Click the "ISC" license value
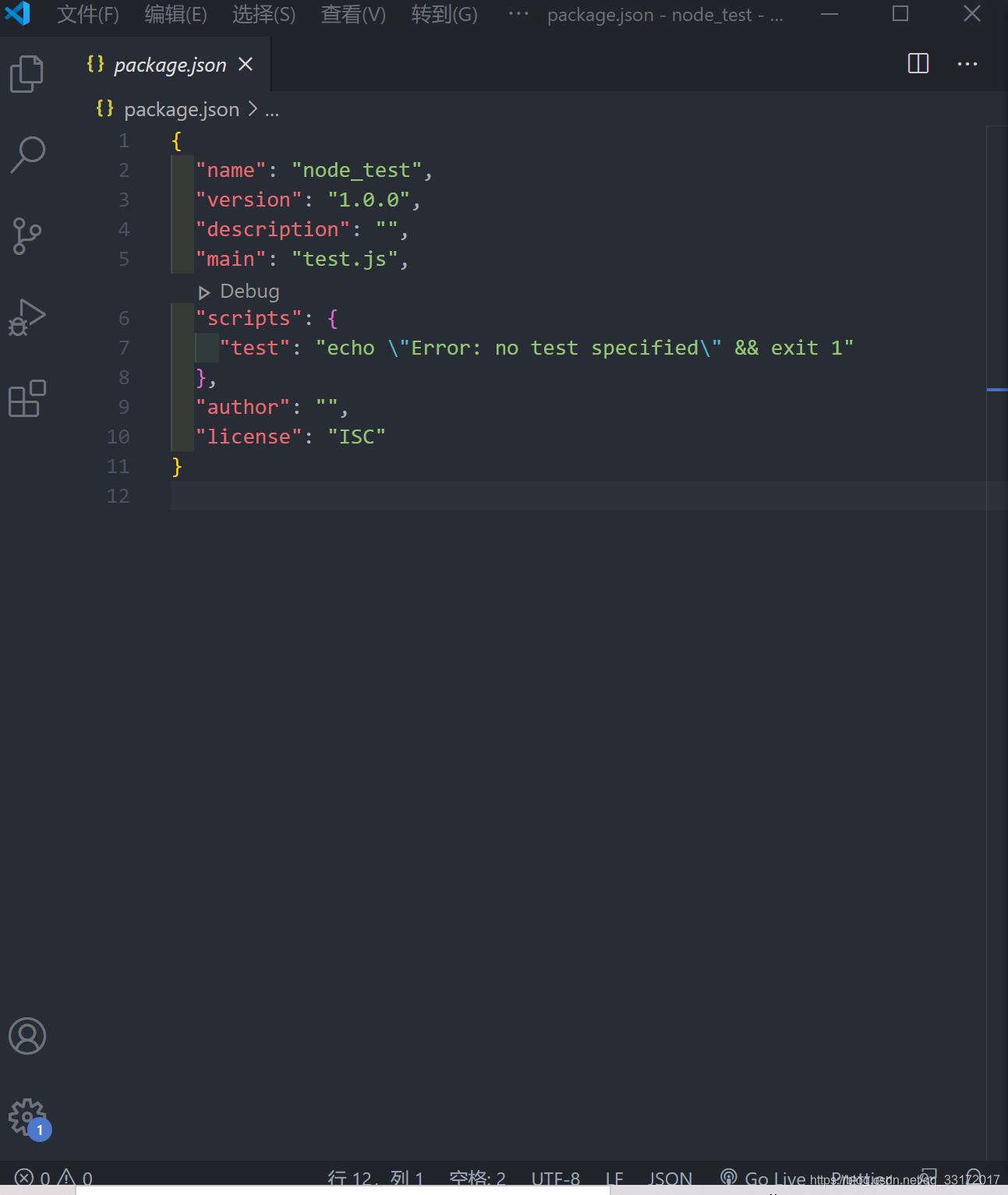The width and height of the screenshot is (1008, 1195). tap(357, 437)
